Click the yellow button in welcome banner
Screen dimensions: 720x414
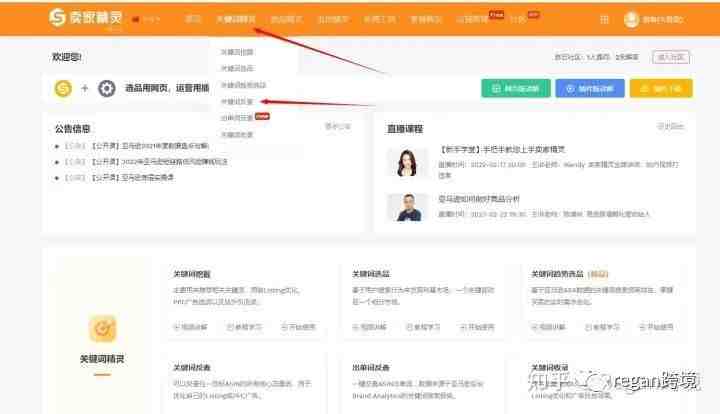pyautogui.click(x=661, y=88)
